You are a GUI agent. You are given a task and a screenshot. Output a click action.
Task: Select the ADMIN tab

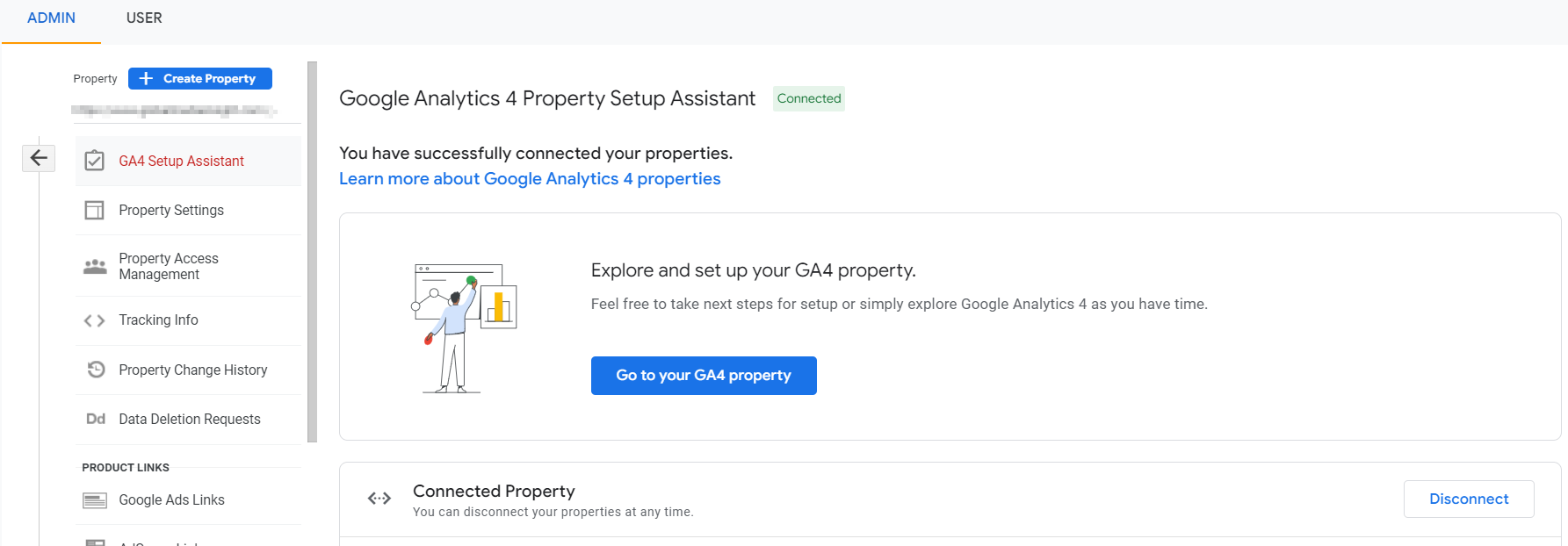pos(51,18)
